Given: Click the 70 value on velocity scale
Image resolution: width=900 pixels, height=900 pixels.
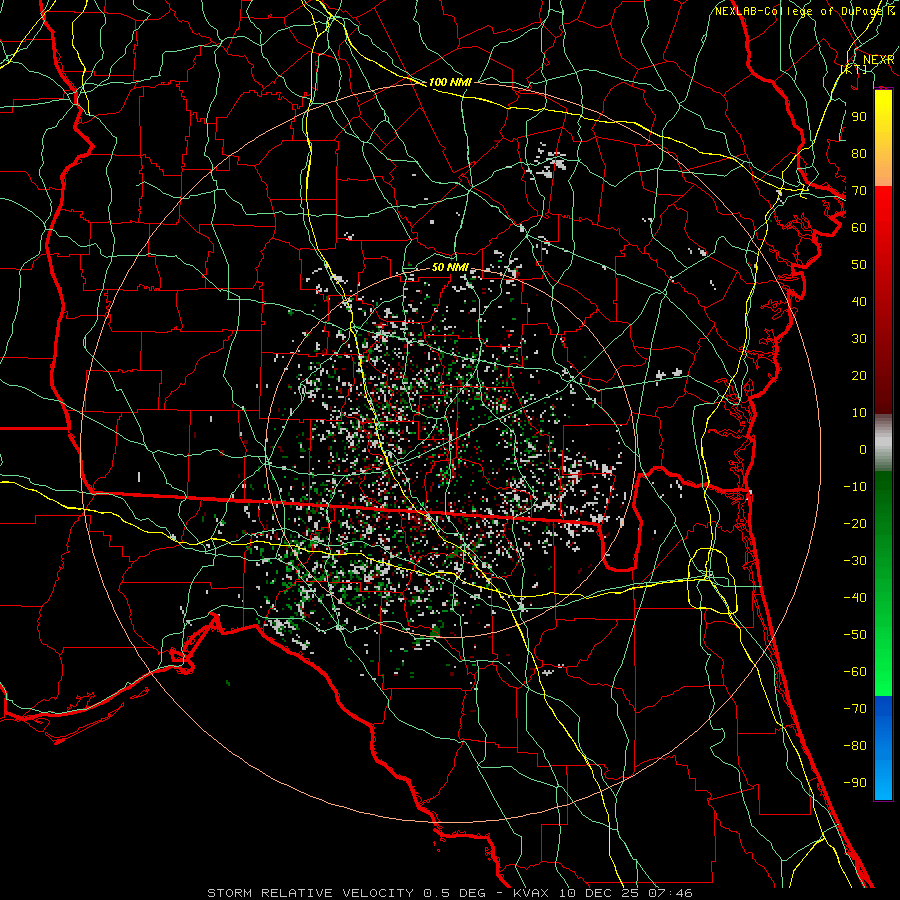Looking at the screenshot, I should [859, 191].
